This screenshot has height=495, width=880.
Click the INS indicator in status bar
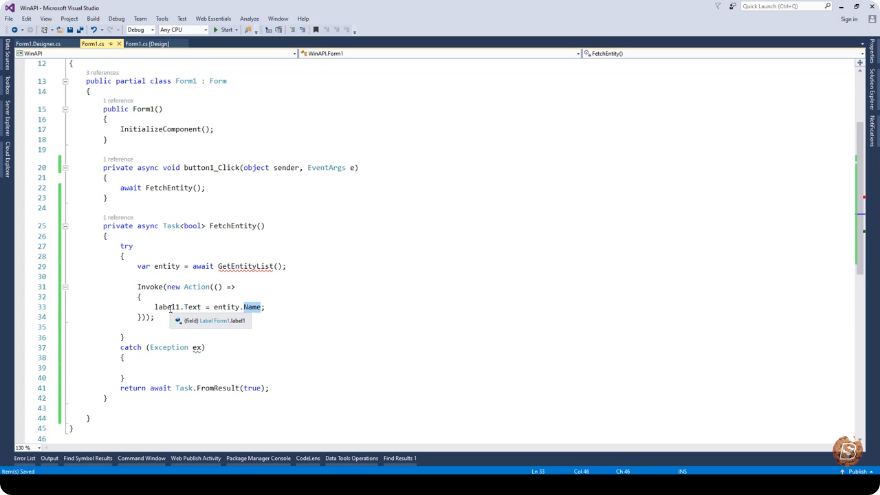(682, 471)
